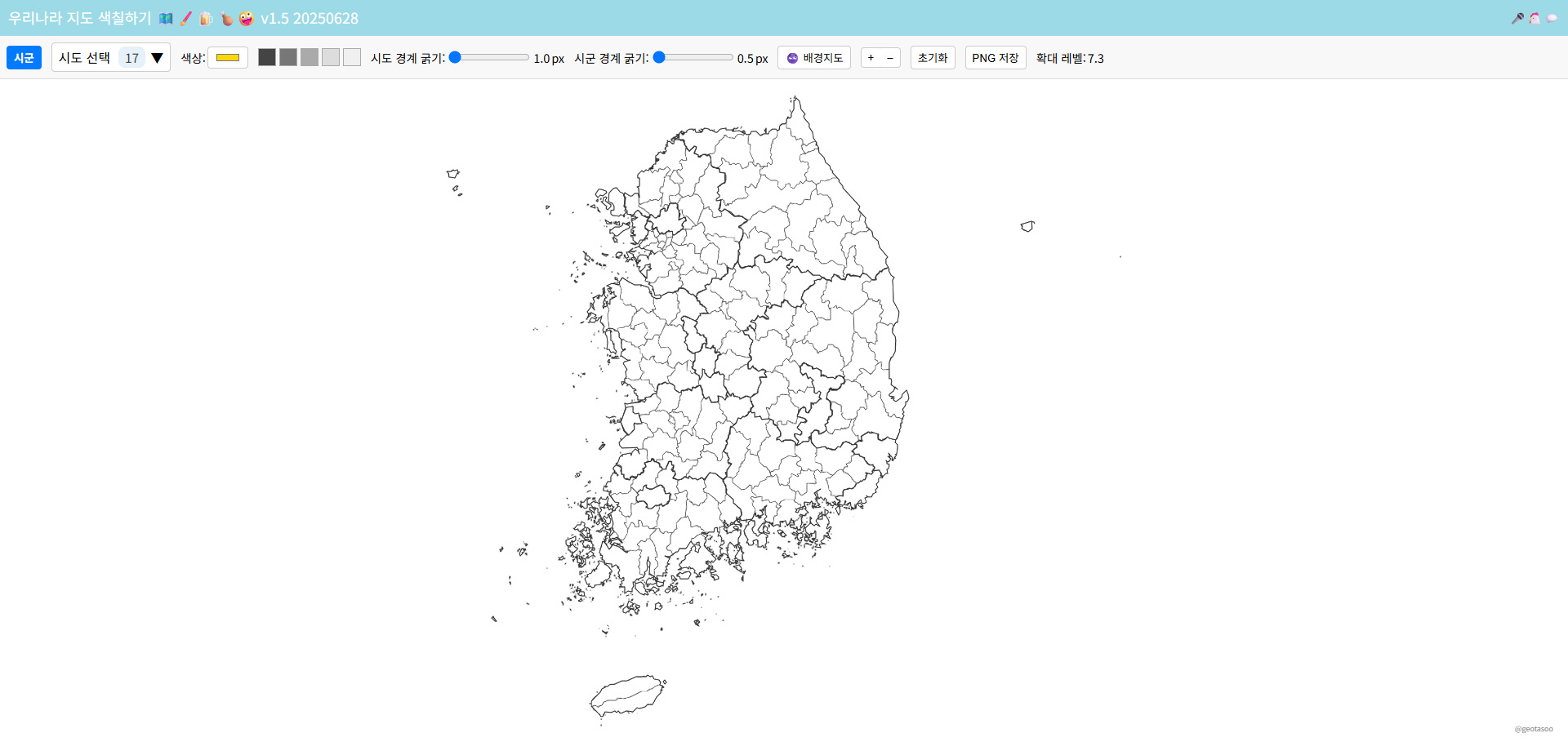Click the black dropdown arrow next to 17

point(157,58)
